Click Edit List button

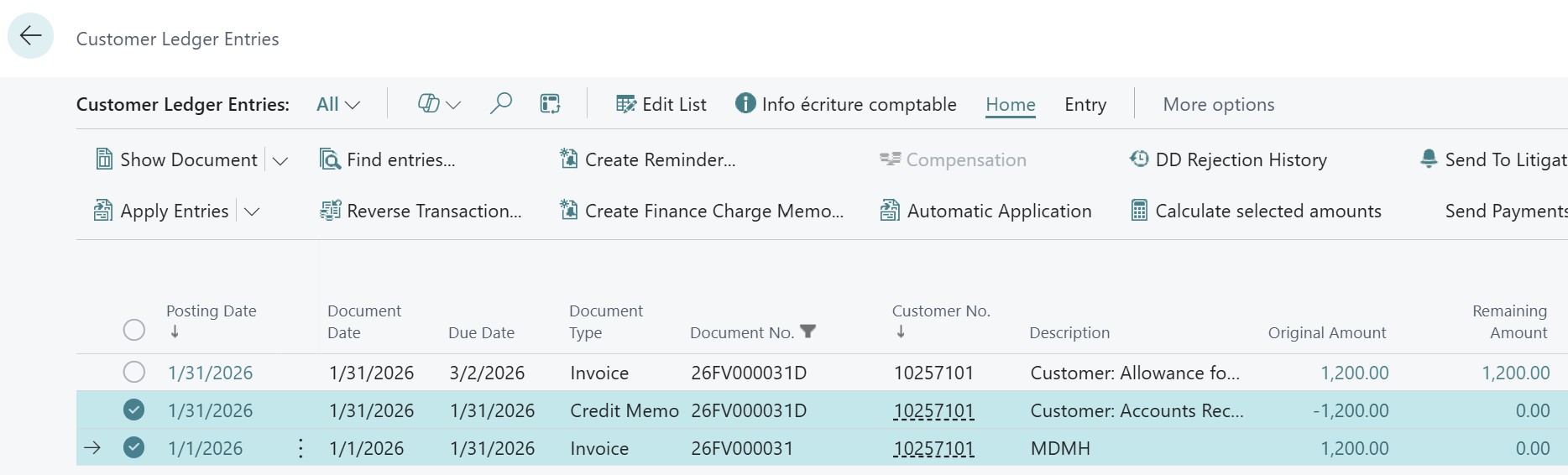(661, 104)
